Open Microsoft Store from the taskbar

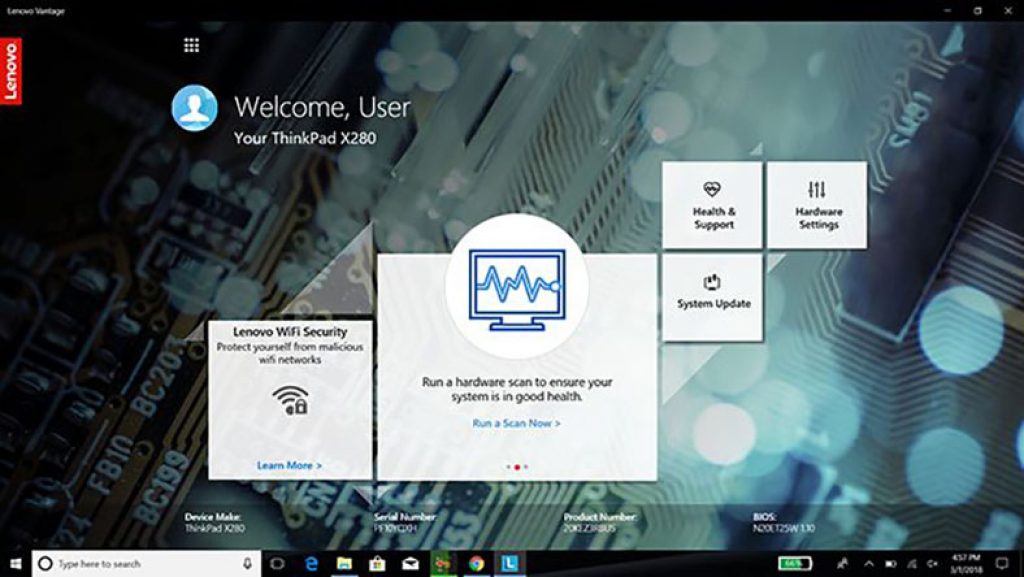pyautogui.click(x=377, y=563)
